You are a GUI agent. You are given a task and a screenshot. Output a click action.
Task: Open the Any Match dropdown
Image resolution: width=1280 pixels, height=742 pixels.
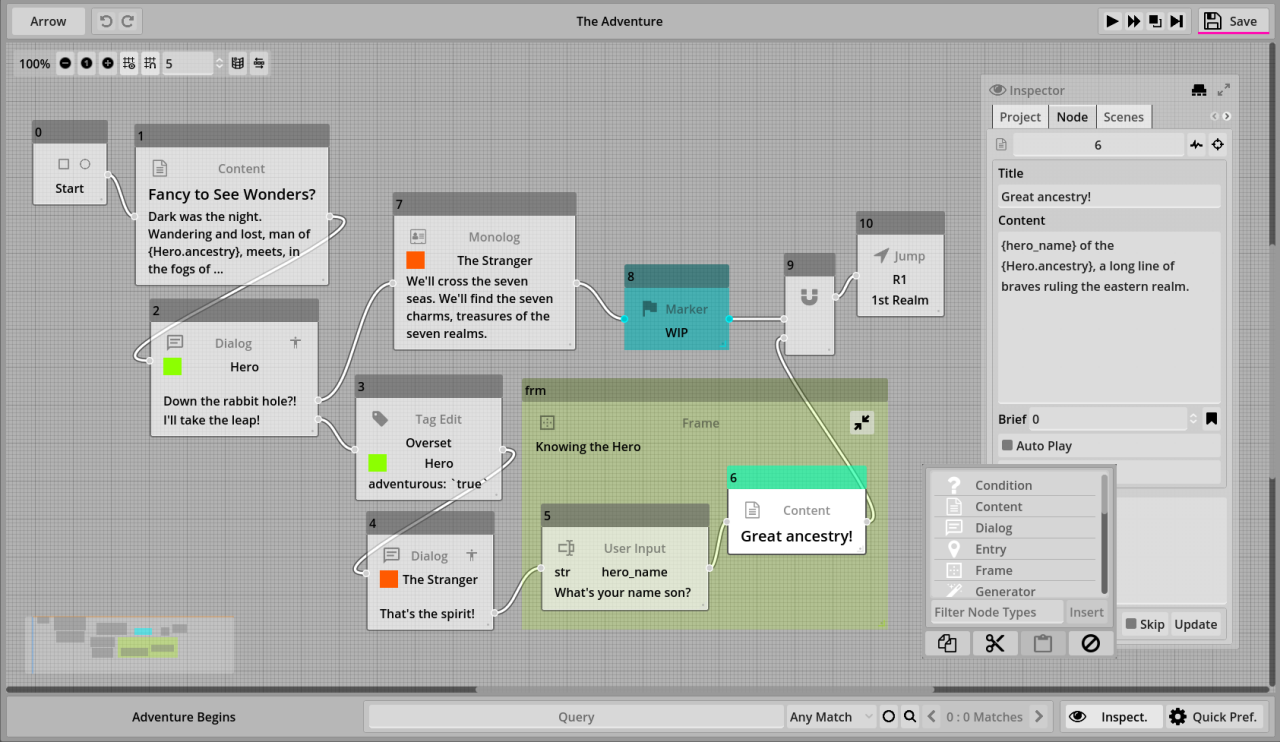point(829,717)
